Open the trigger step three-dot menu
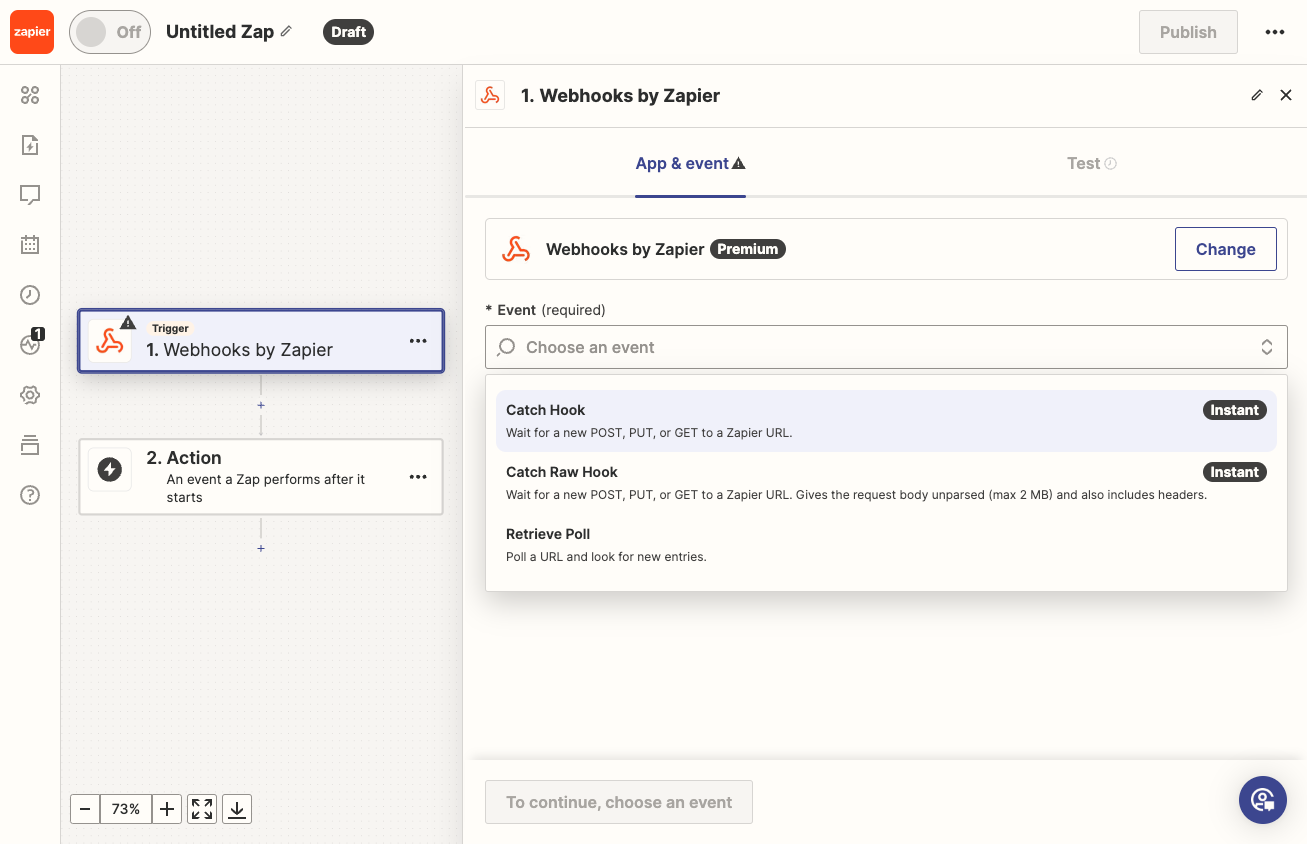 coord(418,341)
